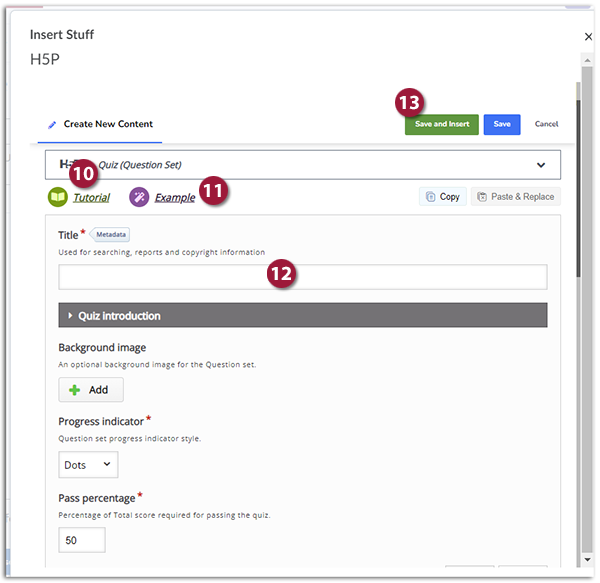Expand the Quiz (Question Set) chevron
Viewport: 600px width, 583px height.
click(x=541, y=165)
